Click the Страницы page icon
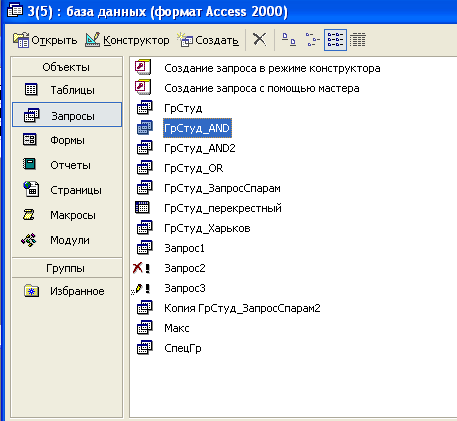457x421 pixels. [x=31, y=189]
